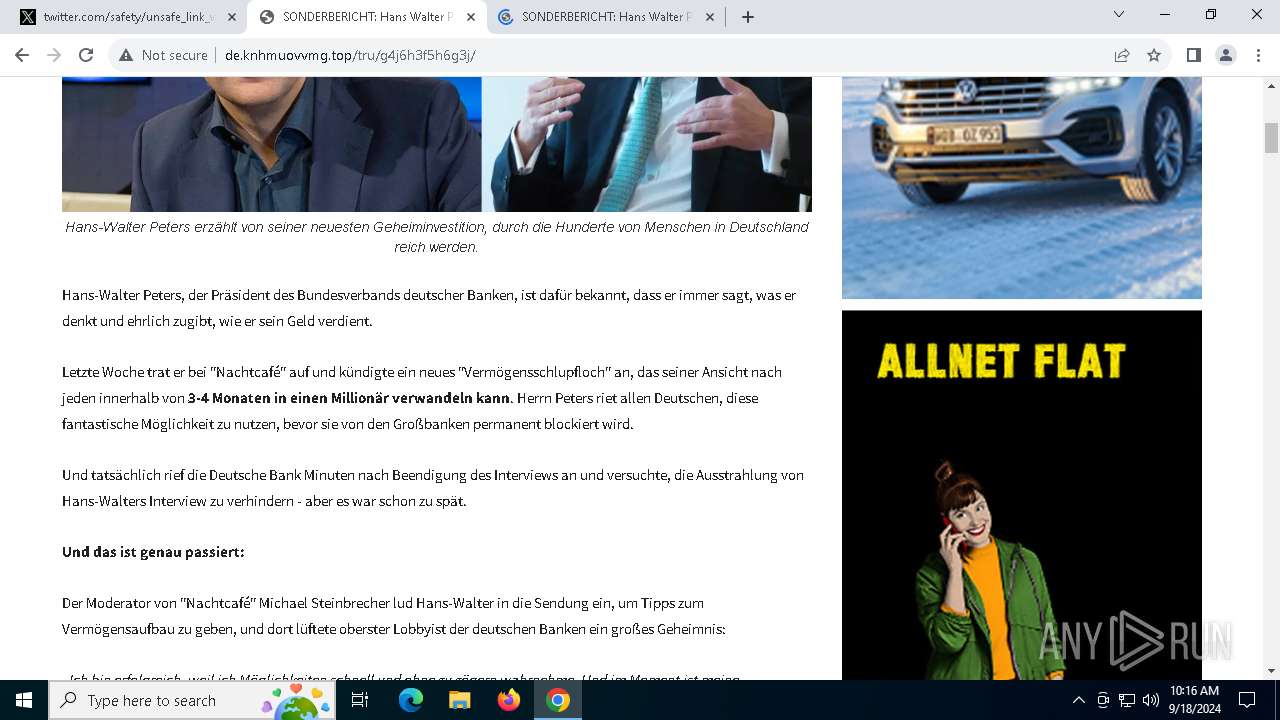Click the address bar URL
Viewport: 1280px width, 720px height.
(350, 55)
